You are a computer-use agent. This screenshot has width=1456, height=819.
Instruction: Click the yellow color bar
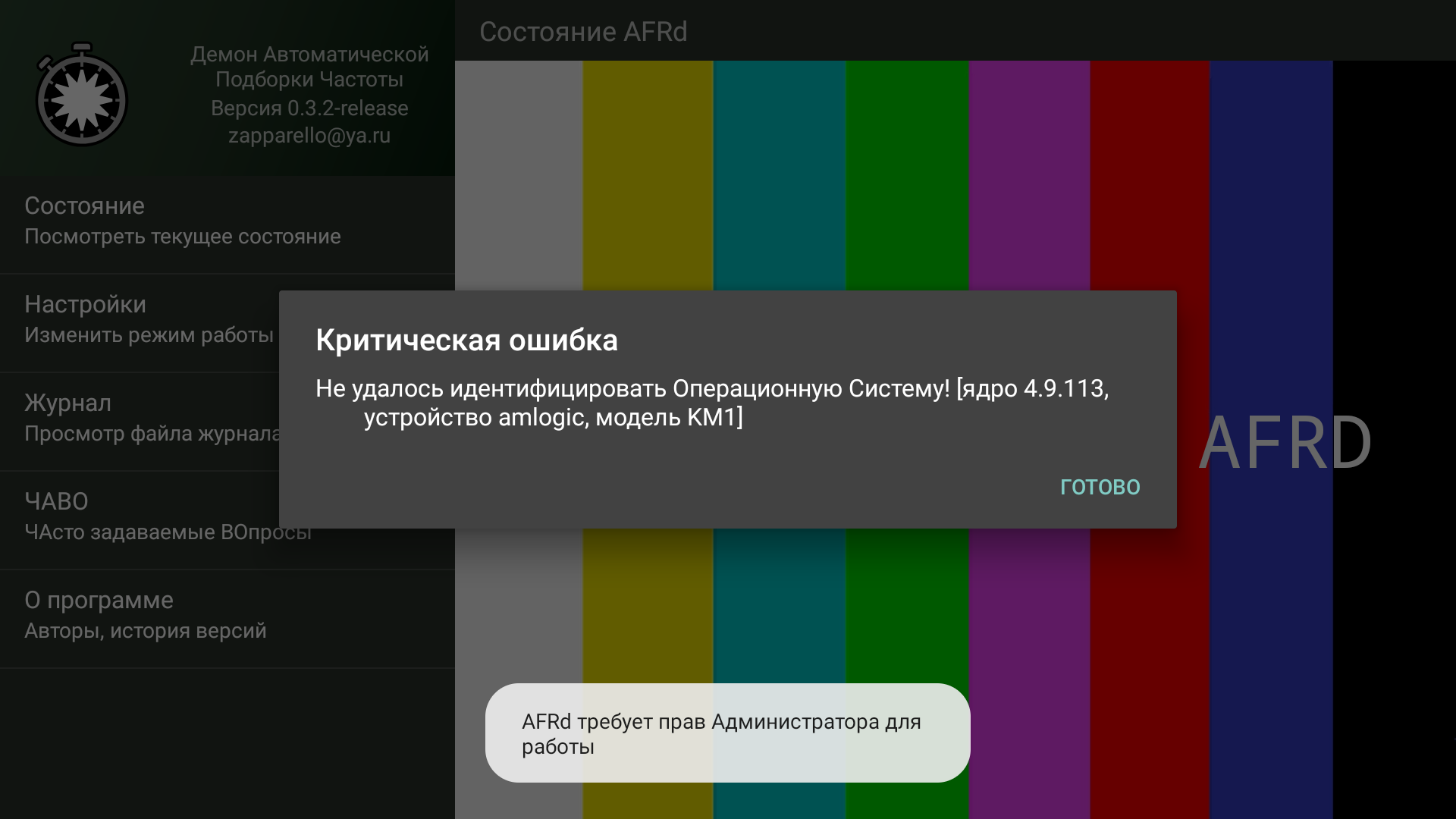click(647, 174)
